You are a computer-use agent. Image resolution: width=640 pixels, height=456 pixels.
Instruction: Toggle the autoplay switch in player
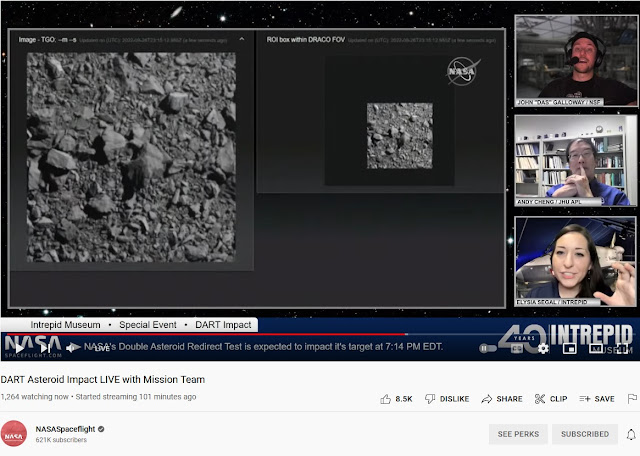pyautogui.click(x=487, y=348)
